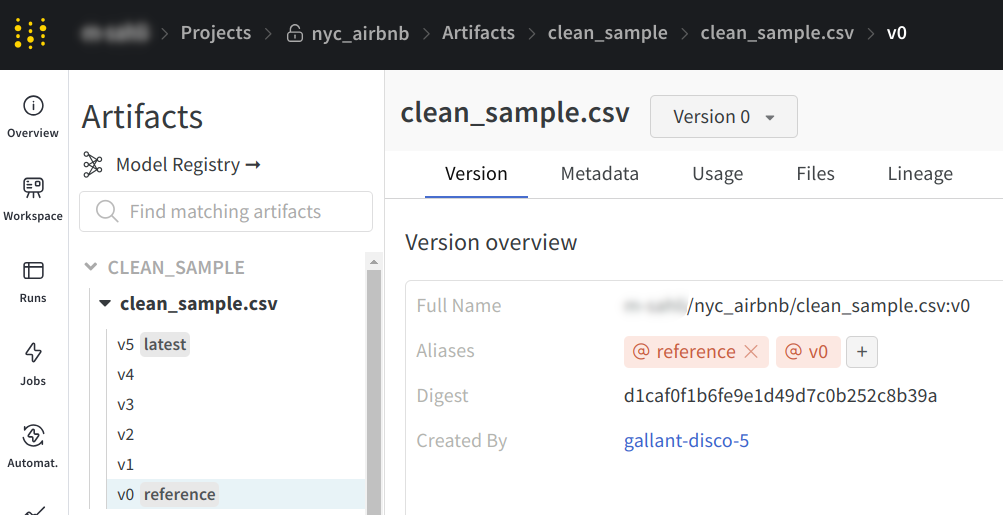
Task: Click the scrollbar up arrow in artifacts list
Action: click(x=374, y=262)
